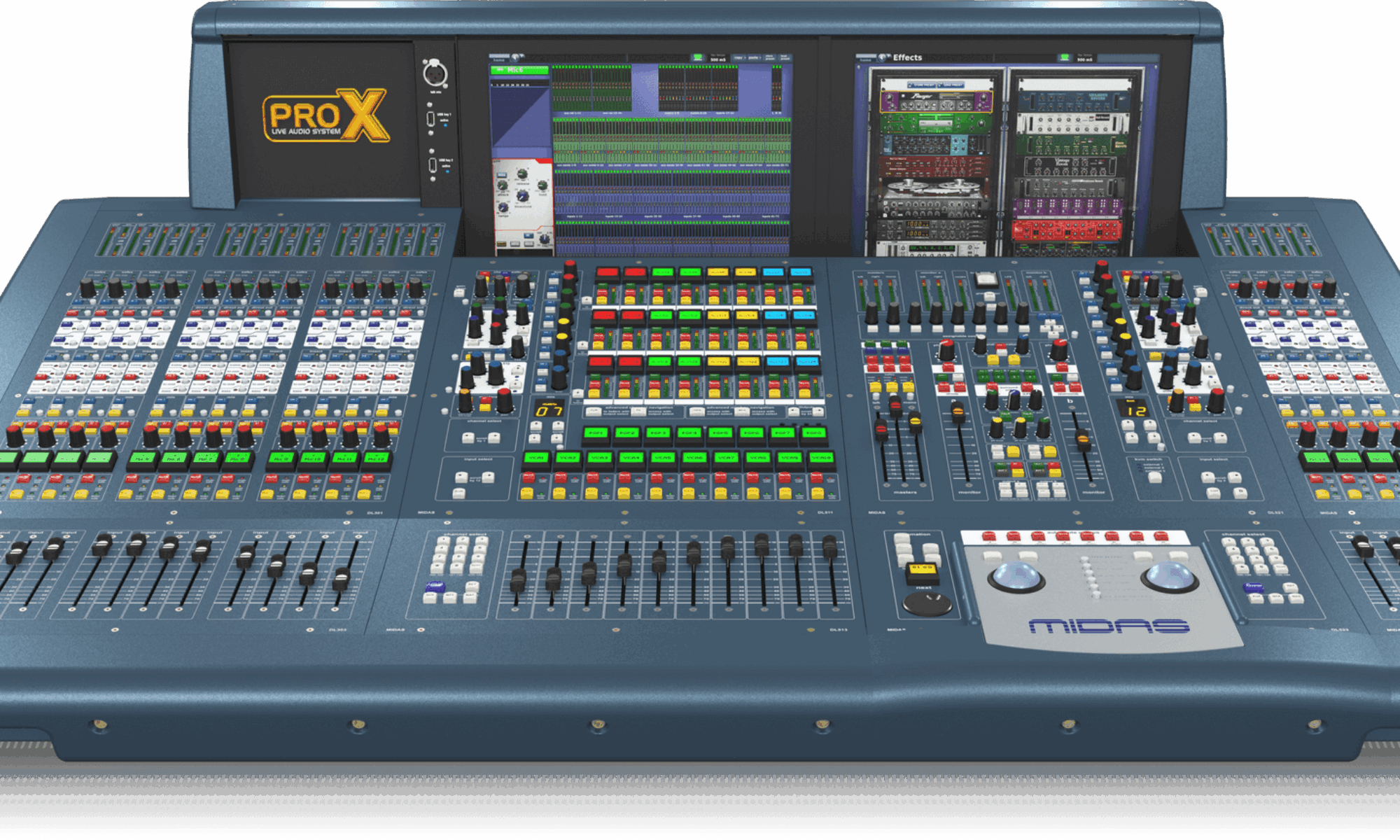The height and width of the screenshot is (840, 1400).
Task: Mute the Mic 12 channel with red button
Action: [x=368, y=479]
